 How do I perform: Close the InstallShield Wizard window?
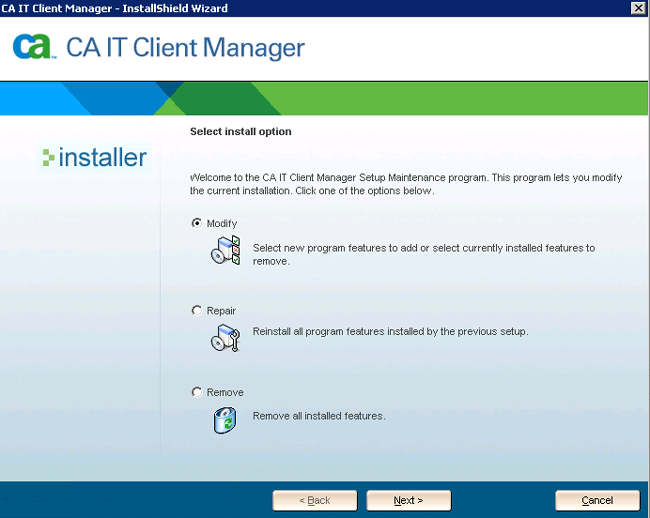pos(638,8)
